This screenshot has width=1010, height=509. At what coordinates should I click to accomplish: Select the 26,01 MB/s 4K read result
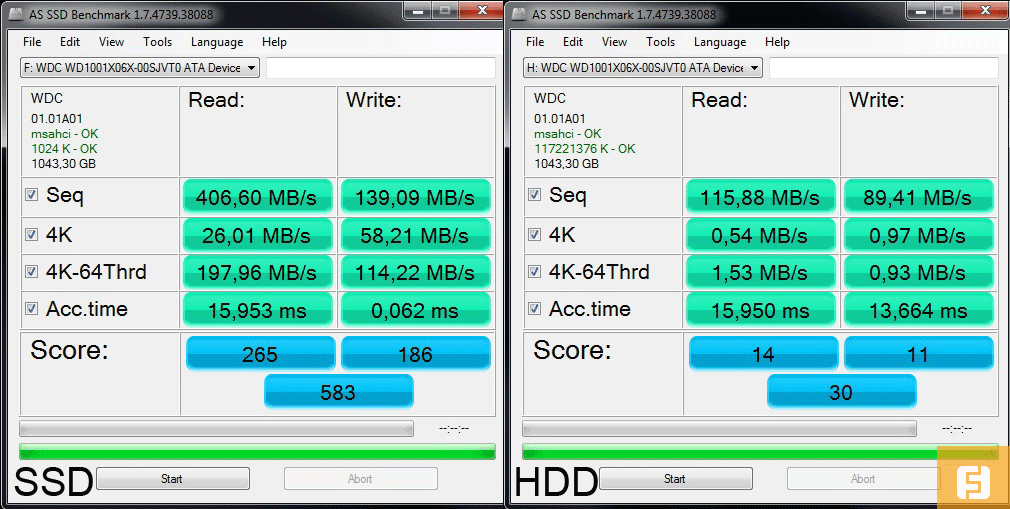click(258, 235)
